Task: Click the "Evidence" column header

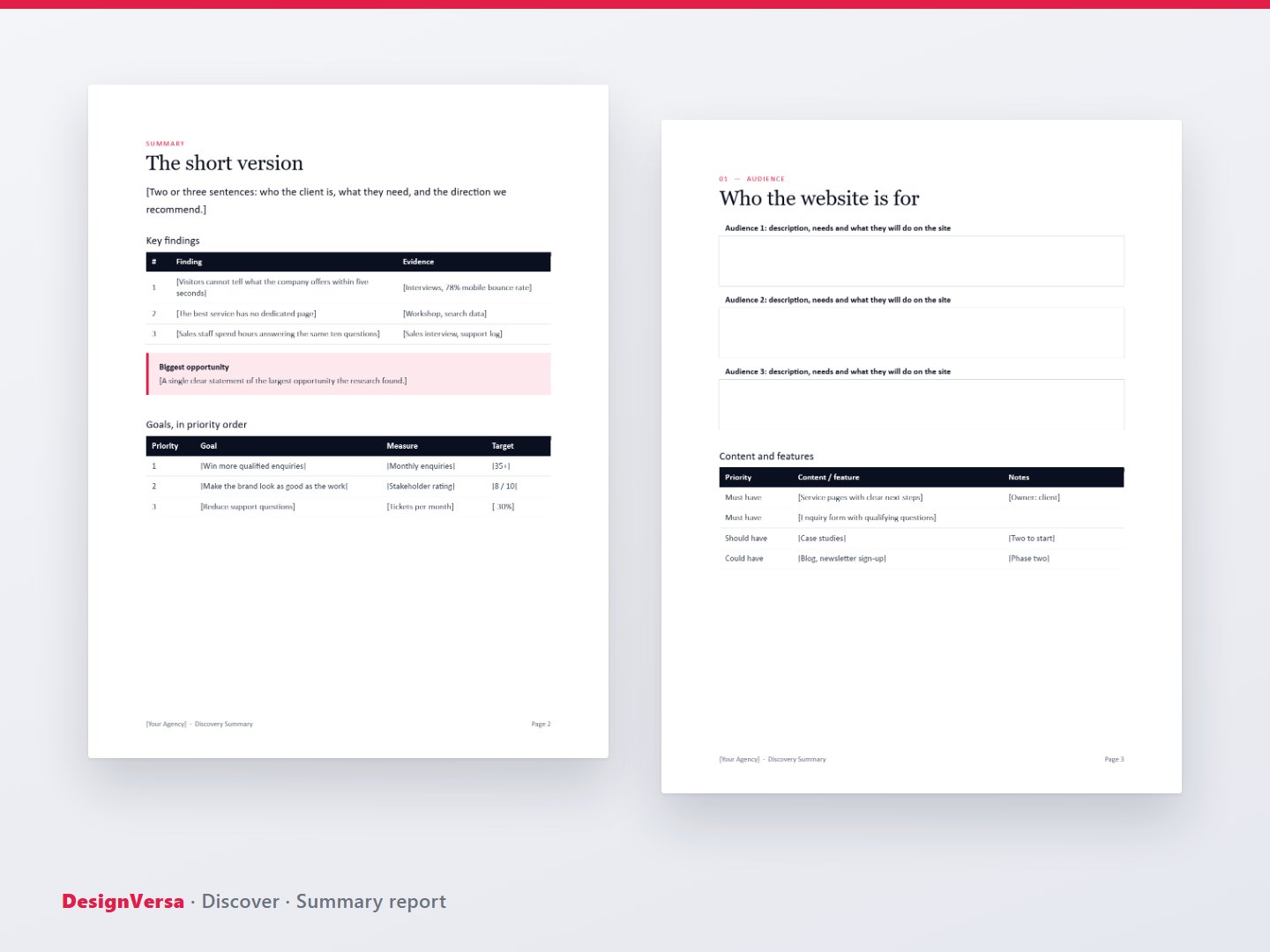Action: coord(418,262)
